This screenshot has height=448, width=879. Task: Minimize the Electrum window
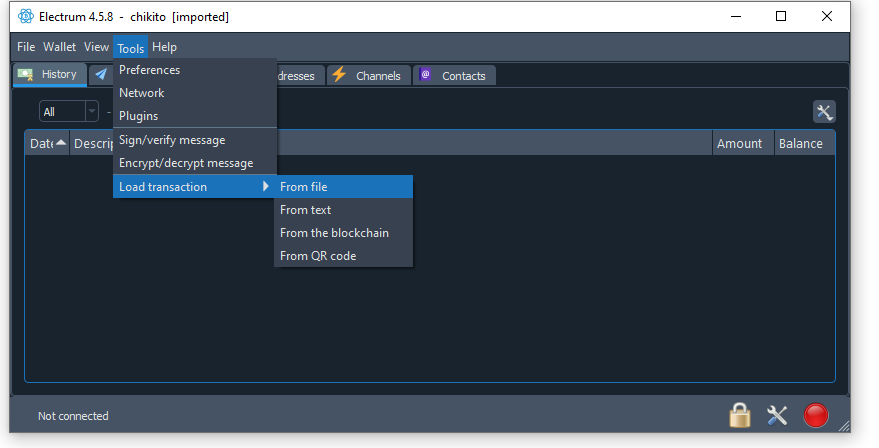click(x=736, y=16)
